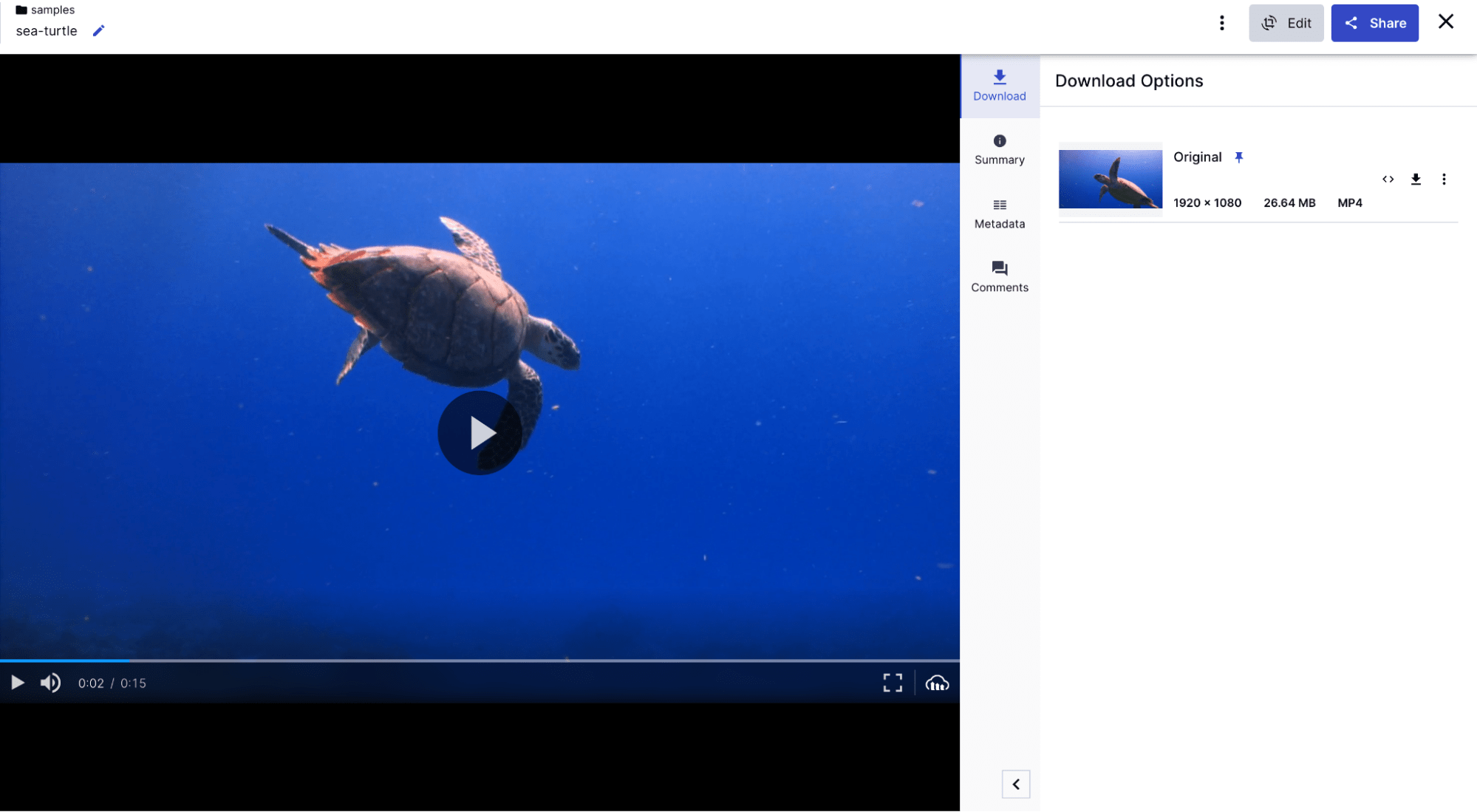Click the Cloudinary cloud logo icon

pos(937,683)
